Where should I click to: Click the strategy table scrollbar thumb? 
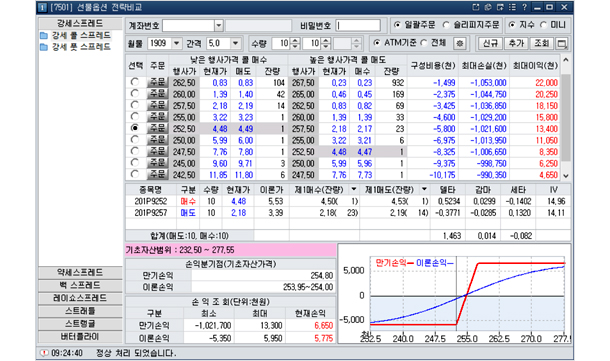pos(566,117)
